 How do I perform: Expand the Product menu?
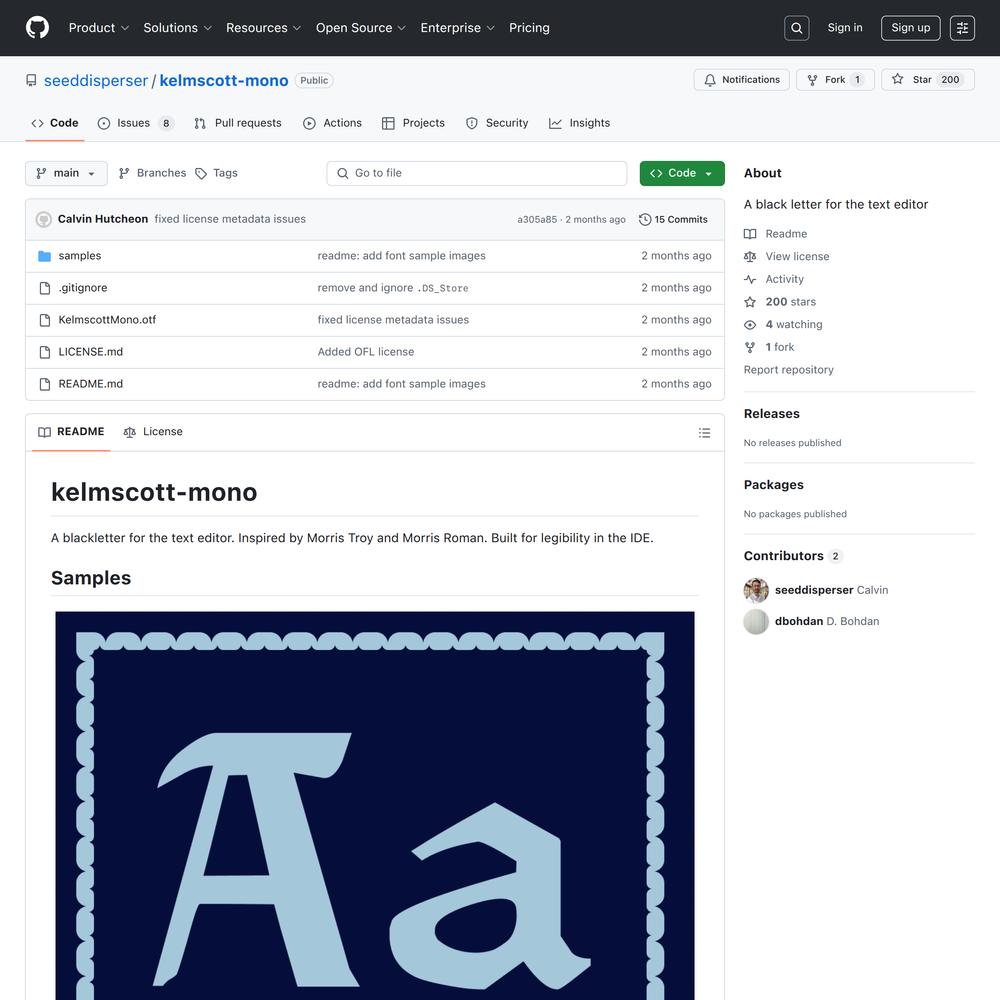point(99,28)
